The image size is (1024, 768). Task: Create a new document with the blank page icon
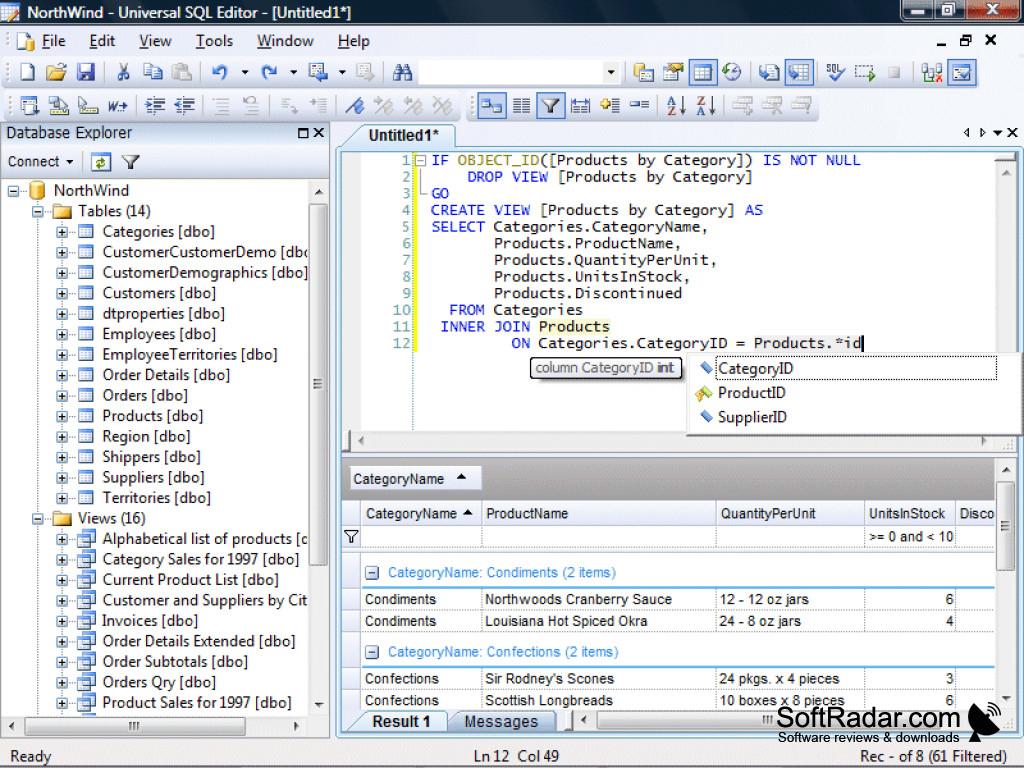27,72
